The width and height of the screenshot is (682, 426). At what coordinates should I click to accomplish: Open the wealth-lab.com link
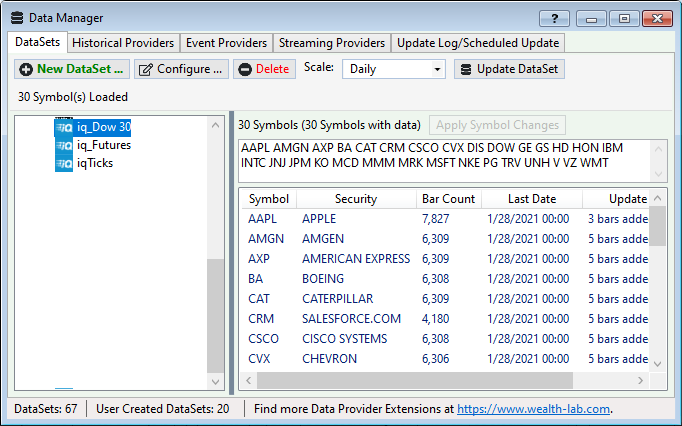coord(533,409)
